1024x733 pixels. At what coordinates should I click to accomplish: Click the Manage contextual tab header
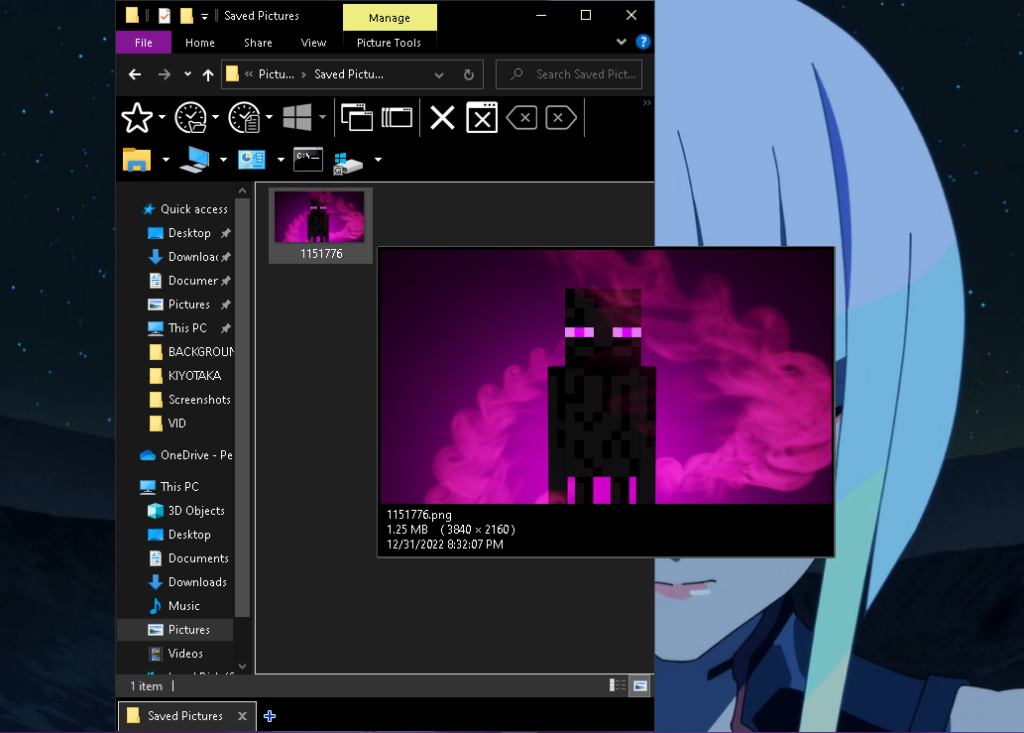pos(390,18)
